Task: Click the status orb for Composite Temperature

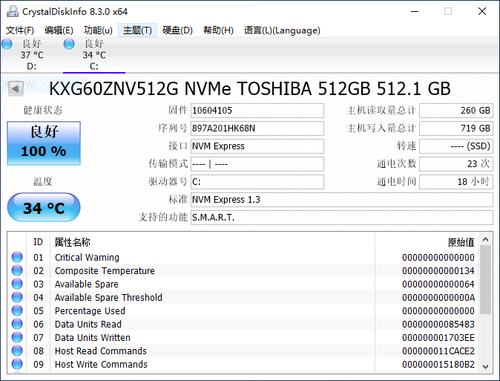Action: [x=17, y=270]
